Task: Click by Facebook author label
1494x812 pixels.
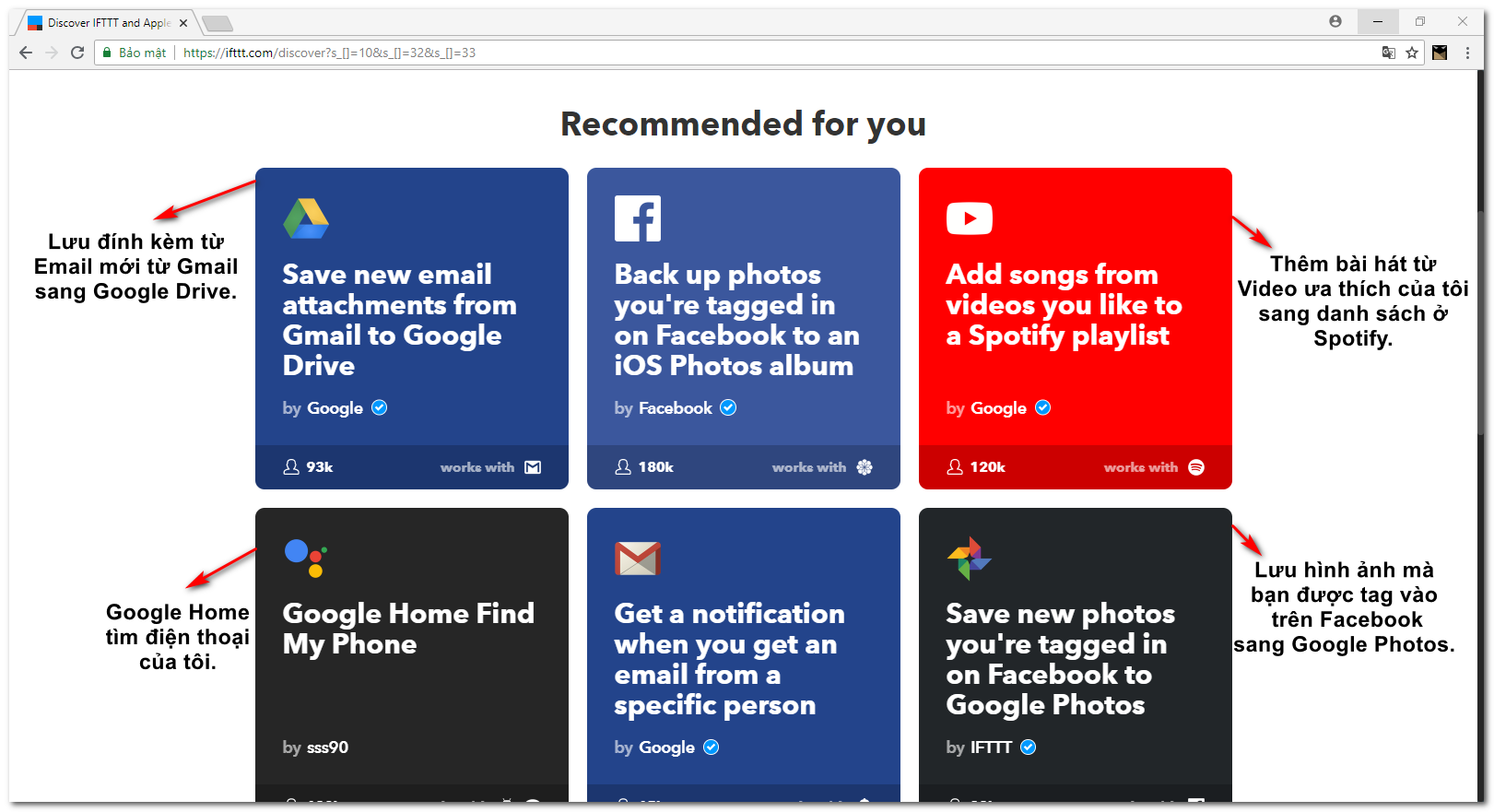Action: 664,408
